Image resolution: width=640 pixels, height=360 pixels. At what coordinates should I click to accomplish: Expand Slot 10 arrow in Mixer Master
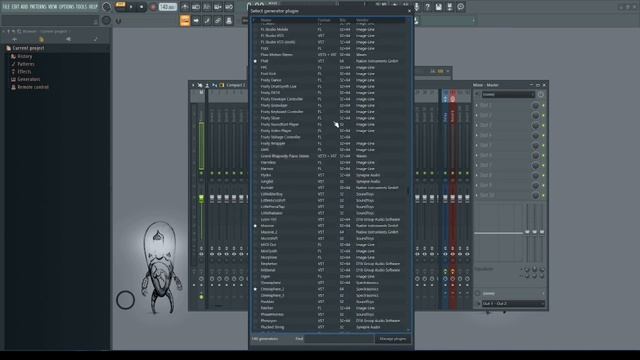(x=476, y=196)
